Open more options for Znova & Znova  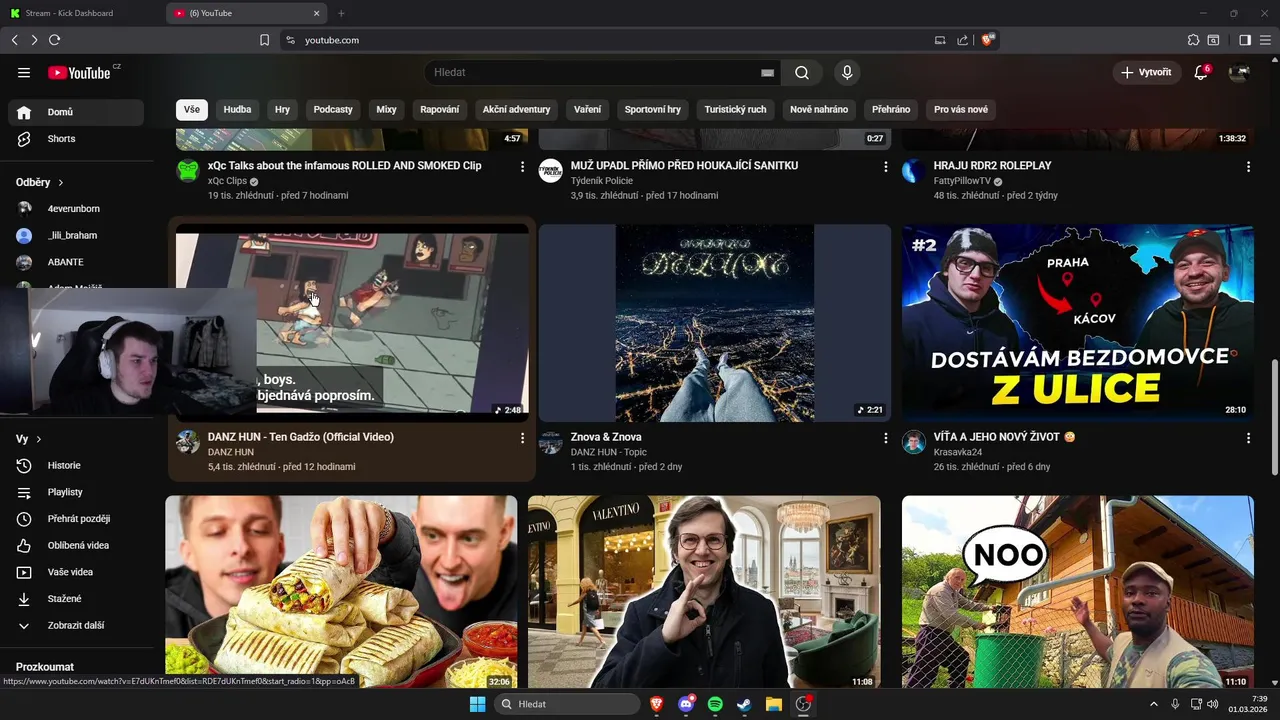coord(885,438)
